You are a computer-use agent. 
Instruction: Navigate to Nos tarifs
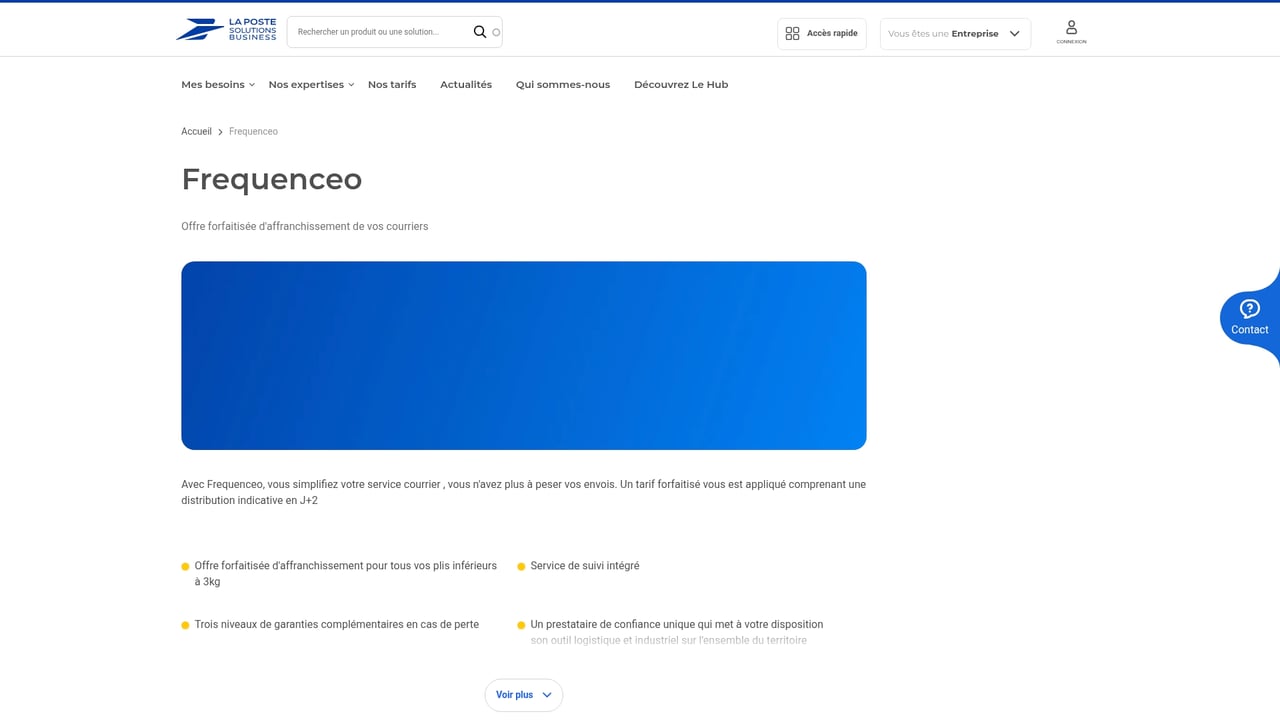(391, 84)
